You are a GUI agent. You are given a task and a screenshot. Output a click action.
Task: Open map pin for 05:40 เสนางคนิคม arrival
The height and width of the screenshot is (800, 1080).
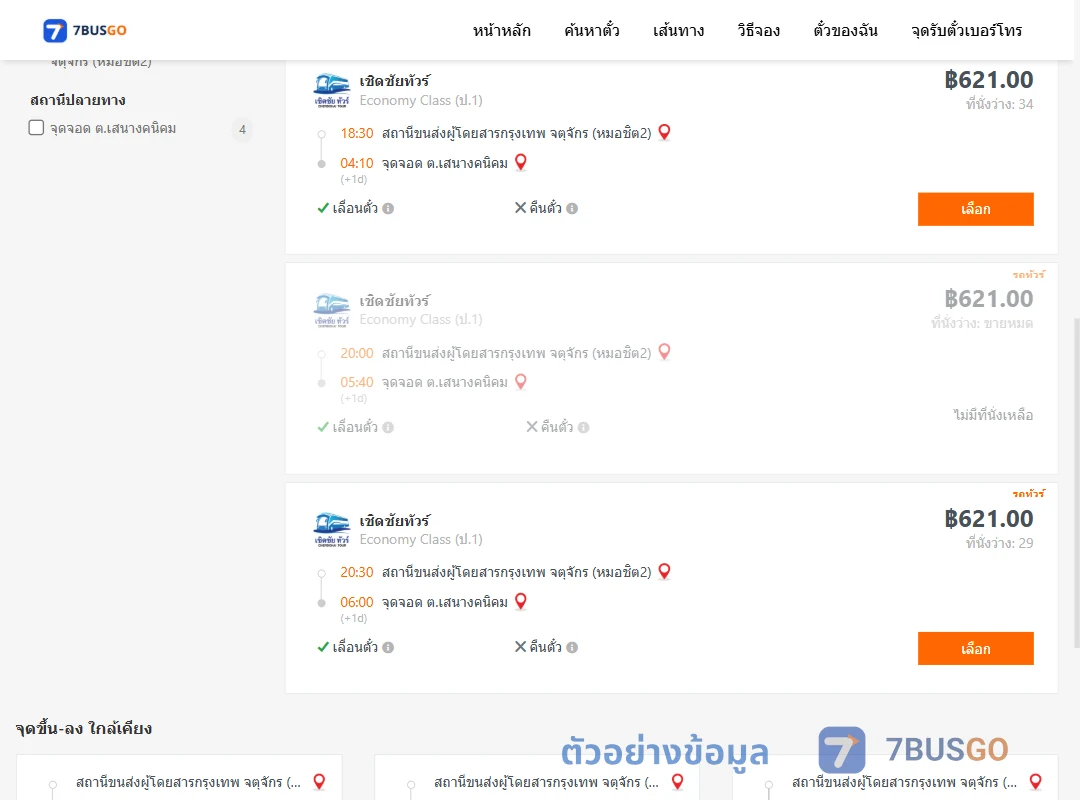521,382
